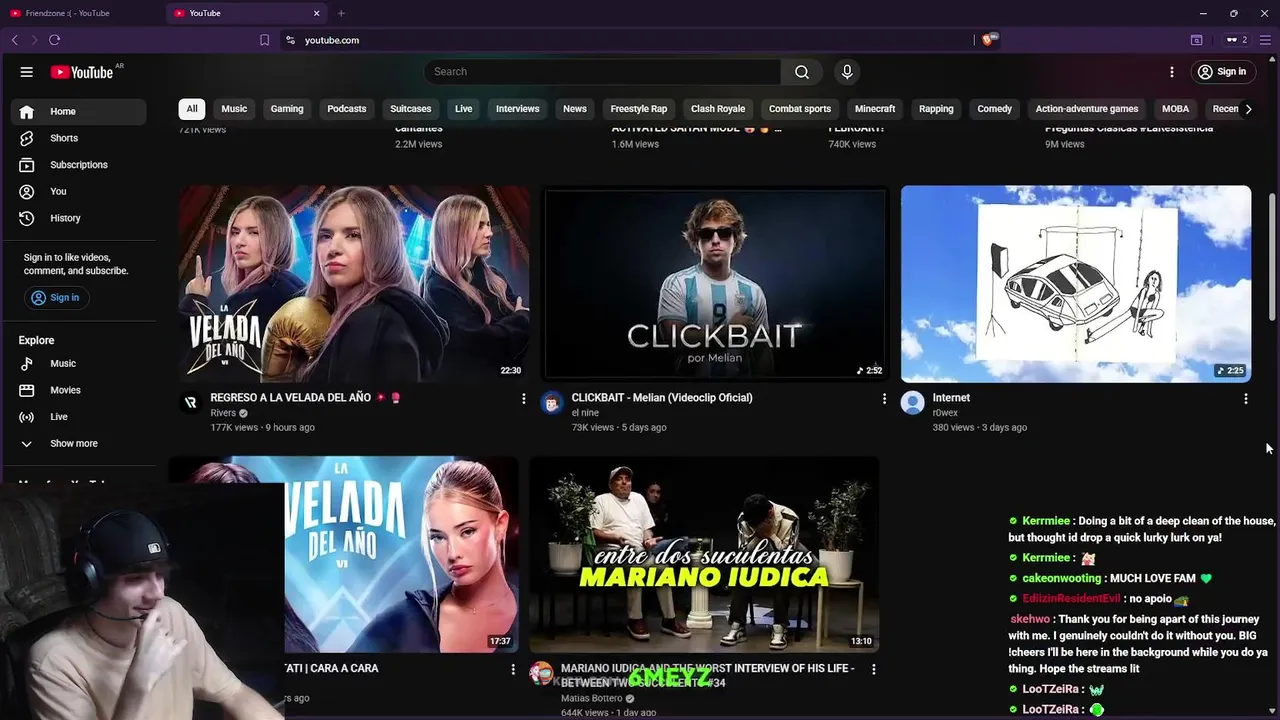Open the CLICKBAIT Melian video thumbnail
The width and height of the screenshot is (1280, 720).
click(x=715, y=284)
